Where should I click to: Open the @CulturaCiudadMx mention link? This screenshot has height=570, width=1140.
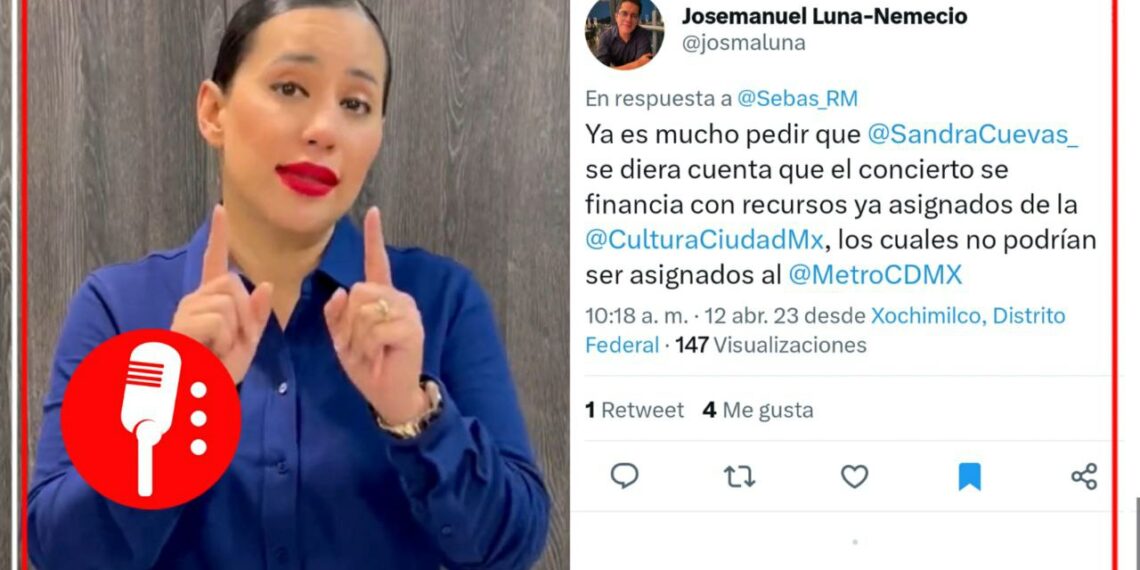[x=704, y=240]
